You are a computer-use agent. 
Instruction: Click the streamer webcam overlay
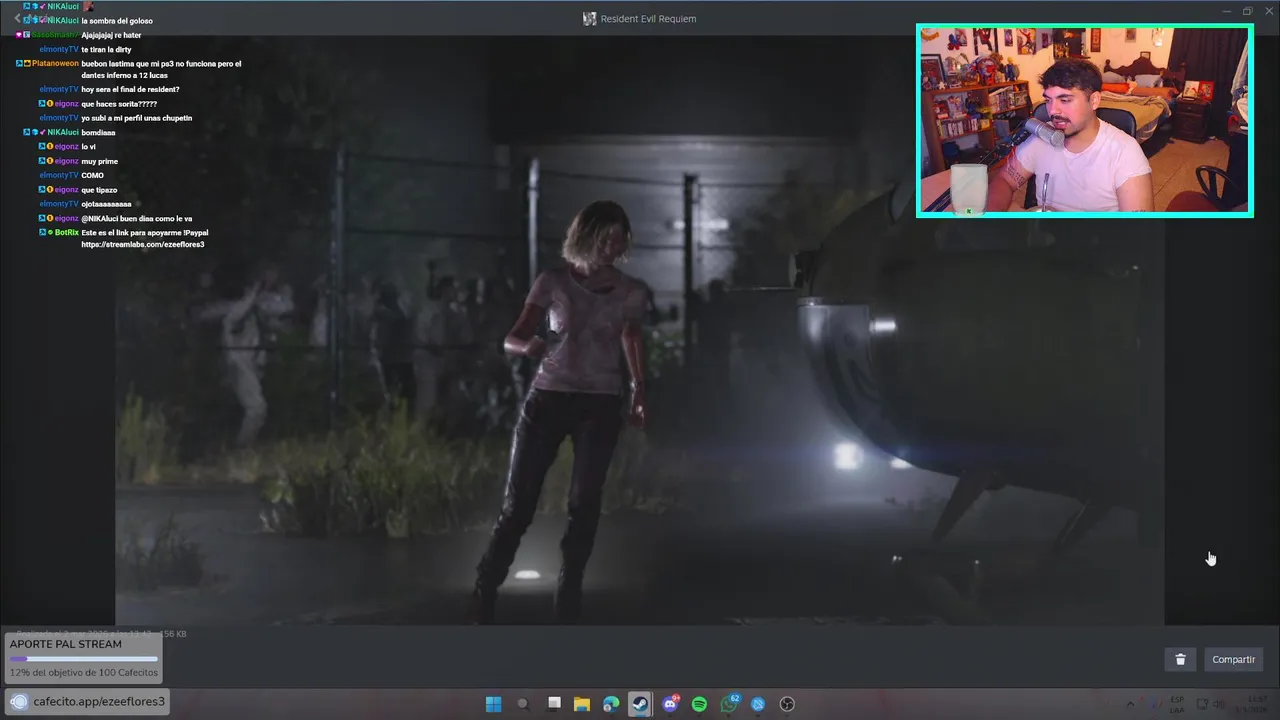pyautogui.click(x=1084, y=120)
